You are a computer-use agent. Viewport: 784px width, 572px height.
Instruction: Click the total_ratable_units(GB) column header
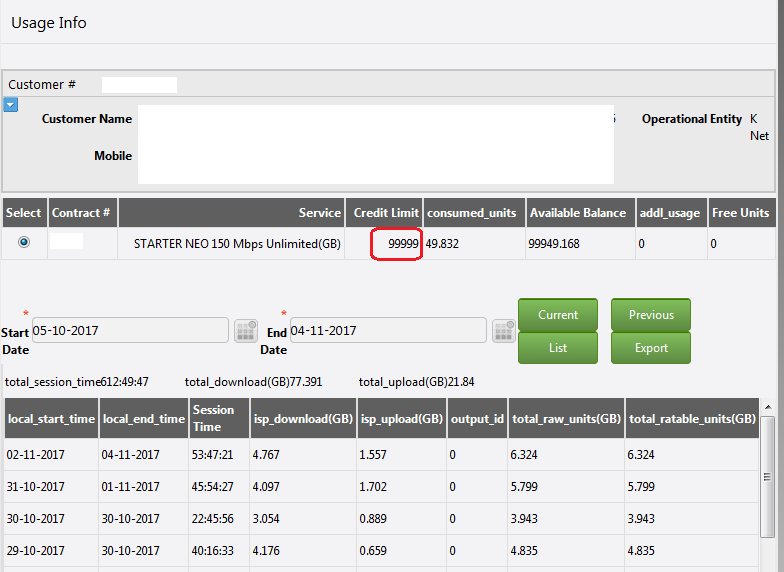pyautogui.click(x=692, y=418)
